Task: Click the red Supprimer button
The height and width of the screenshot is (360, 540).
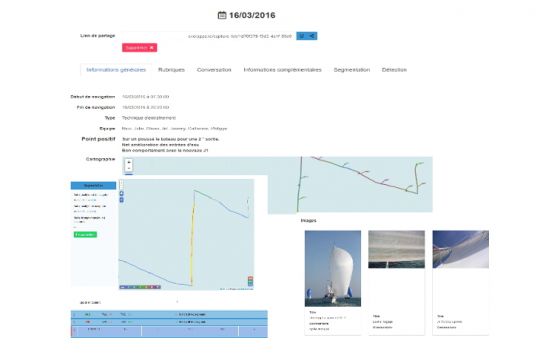Action: [x=139, y=48]
